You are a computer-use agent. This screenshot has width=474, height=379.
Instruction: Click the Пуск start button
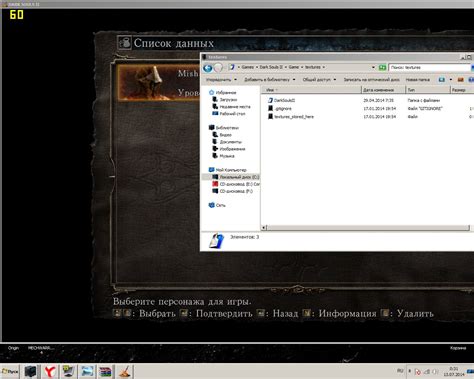tap(10, 371)
